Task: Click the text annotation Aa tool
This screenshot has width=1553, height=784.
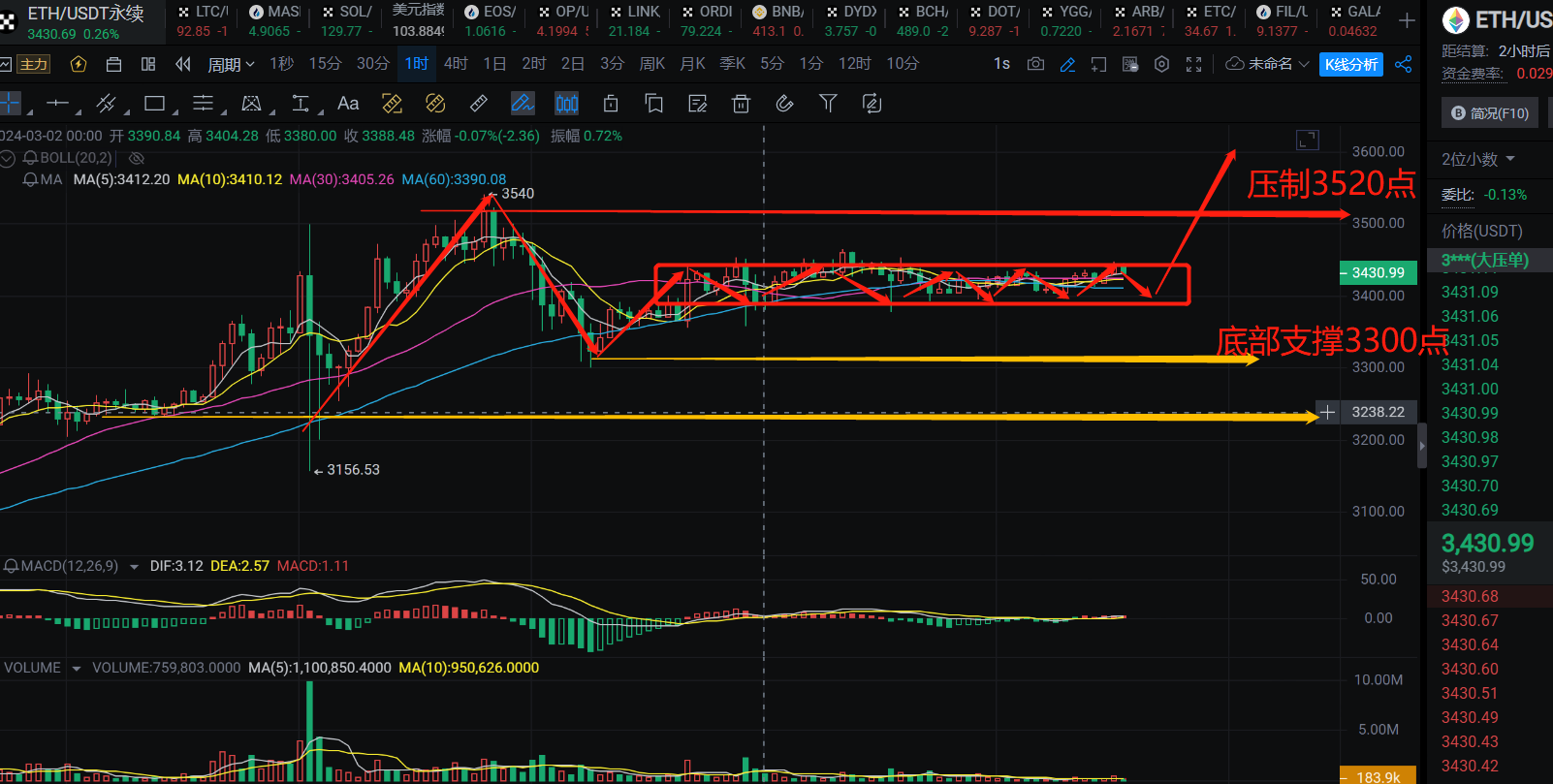Action: pos(348,104)
